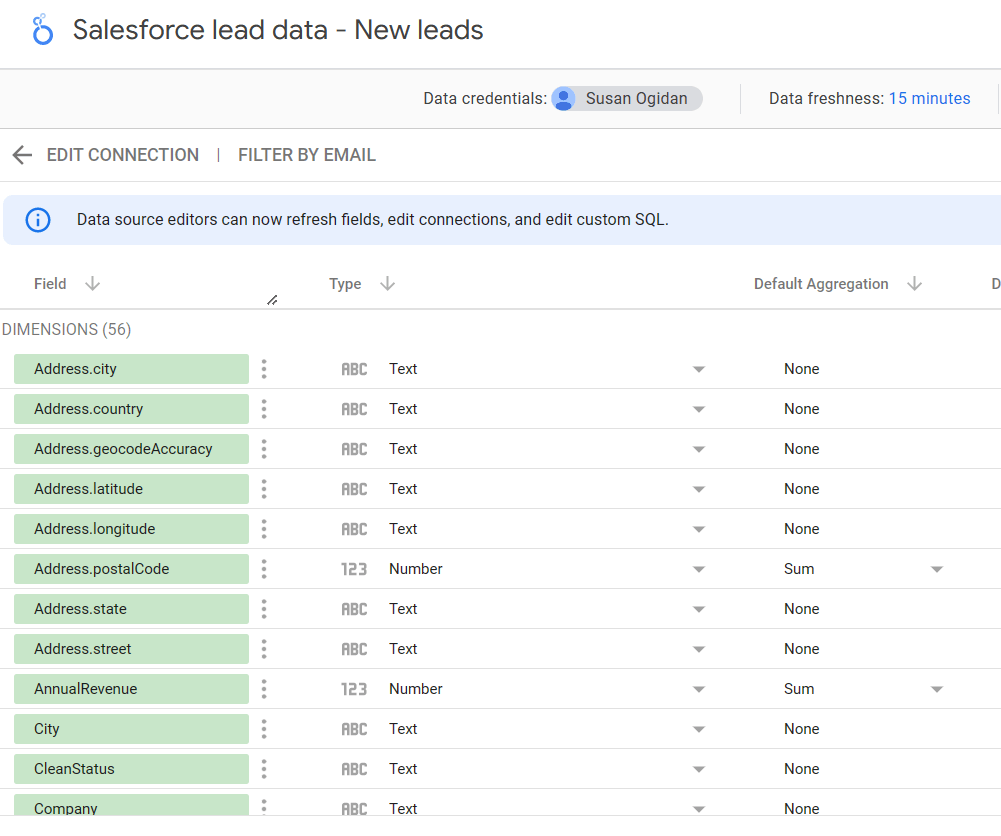Toggle the sort arrow on the Type column

(x=387, y=284)
